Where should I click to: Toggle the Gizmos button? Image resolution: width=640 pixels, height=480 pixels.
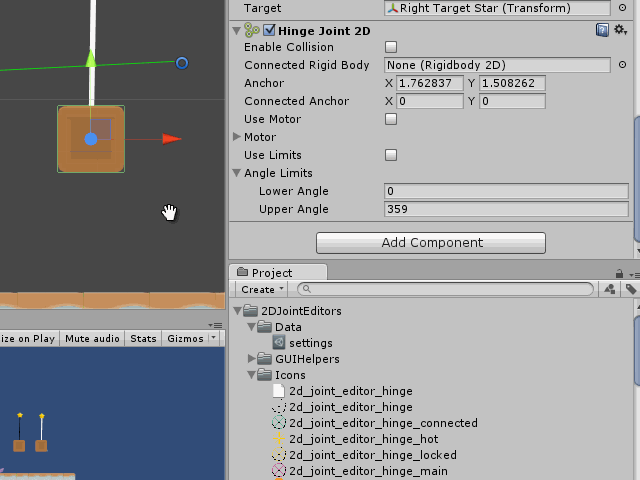185,338
